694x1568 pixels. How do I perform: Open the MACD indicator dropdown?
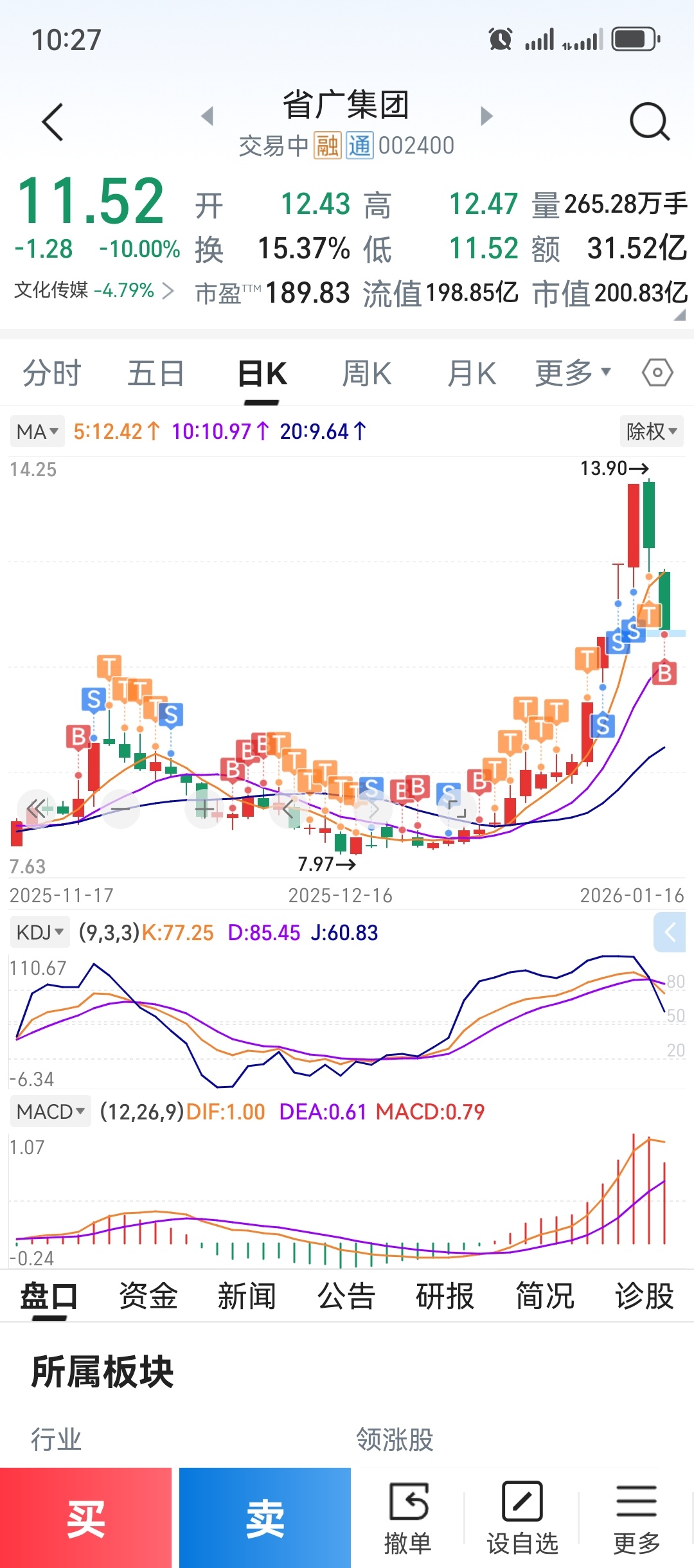[50, 1111]
